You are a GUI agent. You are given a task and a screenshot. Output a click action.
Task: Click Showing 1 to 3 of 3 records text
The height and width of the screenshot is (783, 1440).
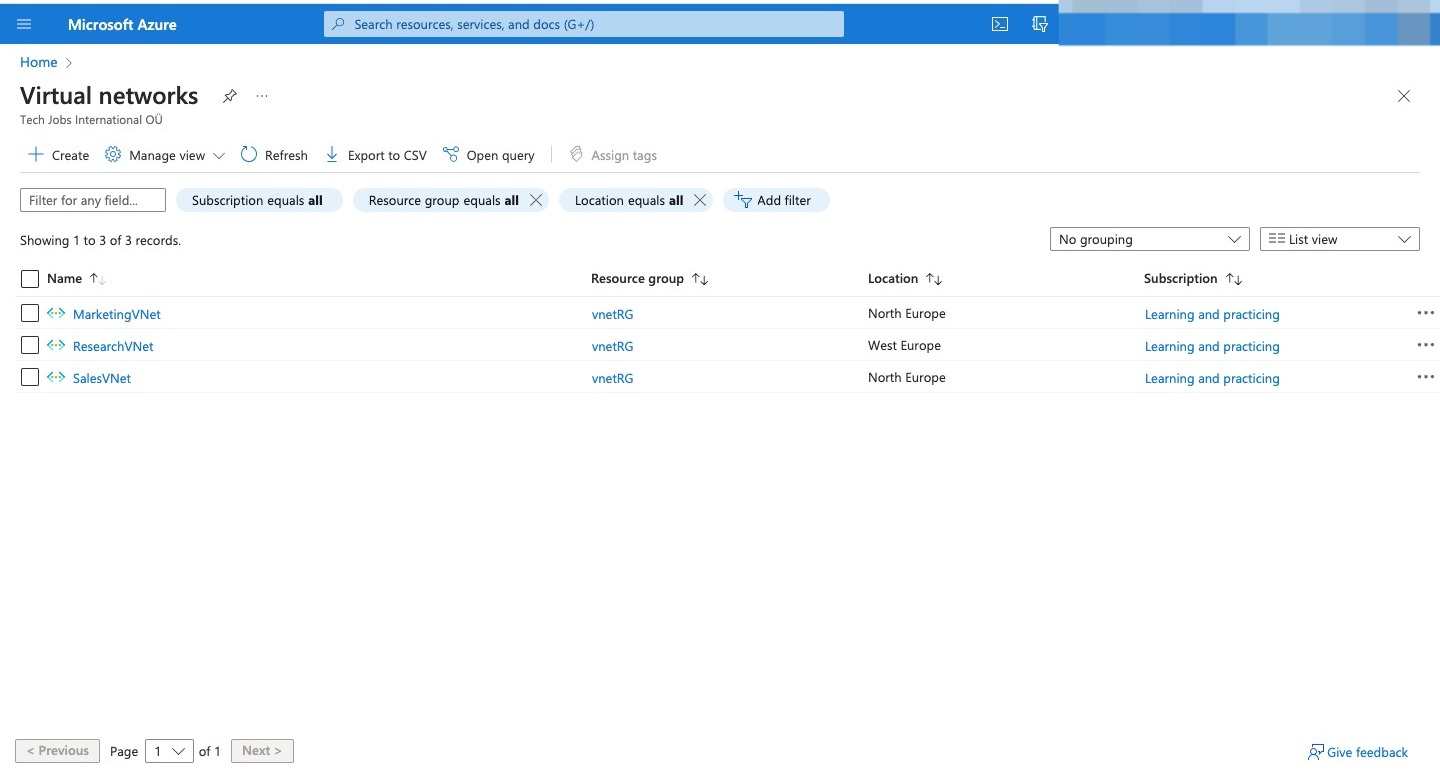(x=100, y=240)
